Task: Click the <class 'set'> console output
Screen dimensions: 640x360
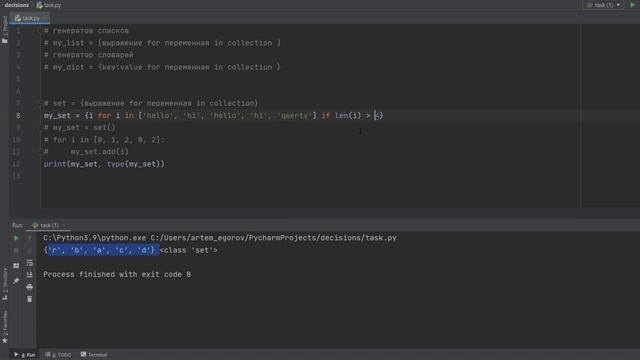Action: tap(189, 250)
